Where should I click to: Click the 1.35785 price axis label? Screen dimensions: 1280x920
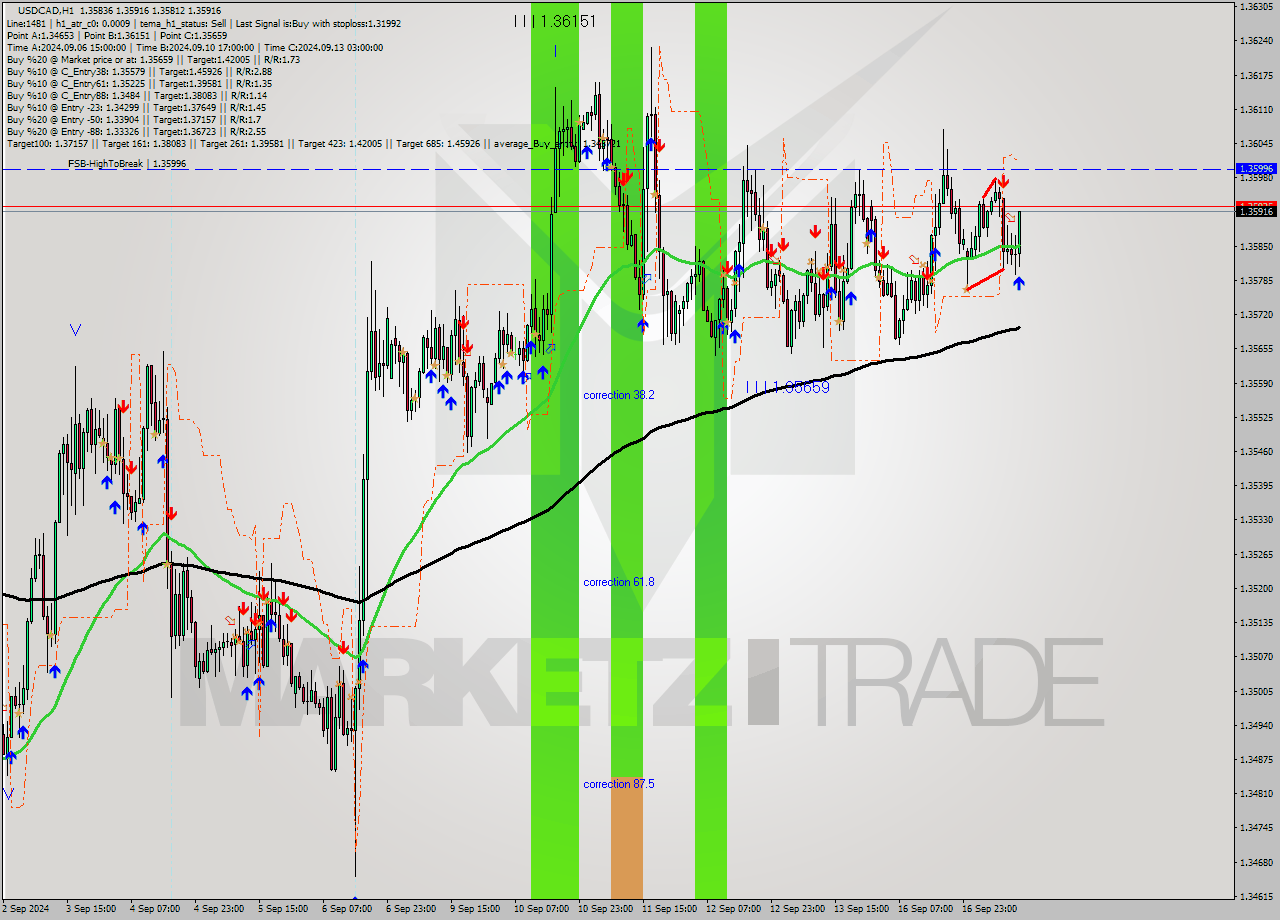pos(1256,280)
